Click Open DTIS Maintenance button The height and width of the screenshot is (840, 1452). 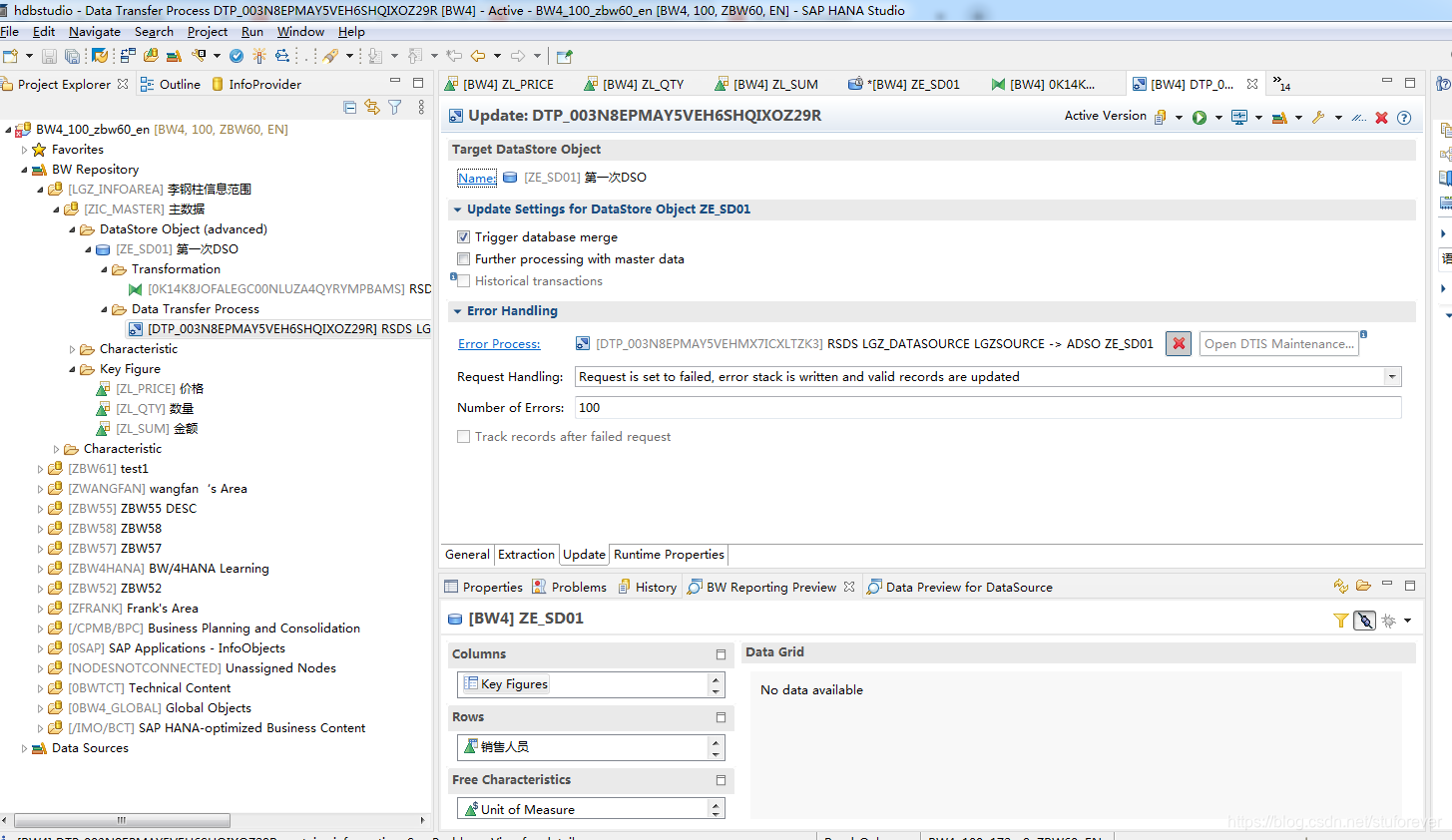(x=1279, y=343)
